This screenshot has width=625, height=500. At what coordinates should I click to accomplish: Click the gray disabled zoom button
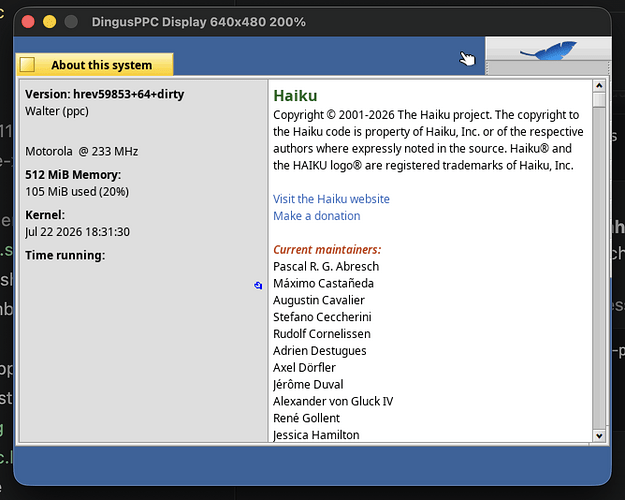tap(71, 22)
